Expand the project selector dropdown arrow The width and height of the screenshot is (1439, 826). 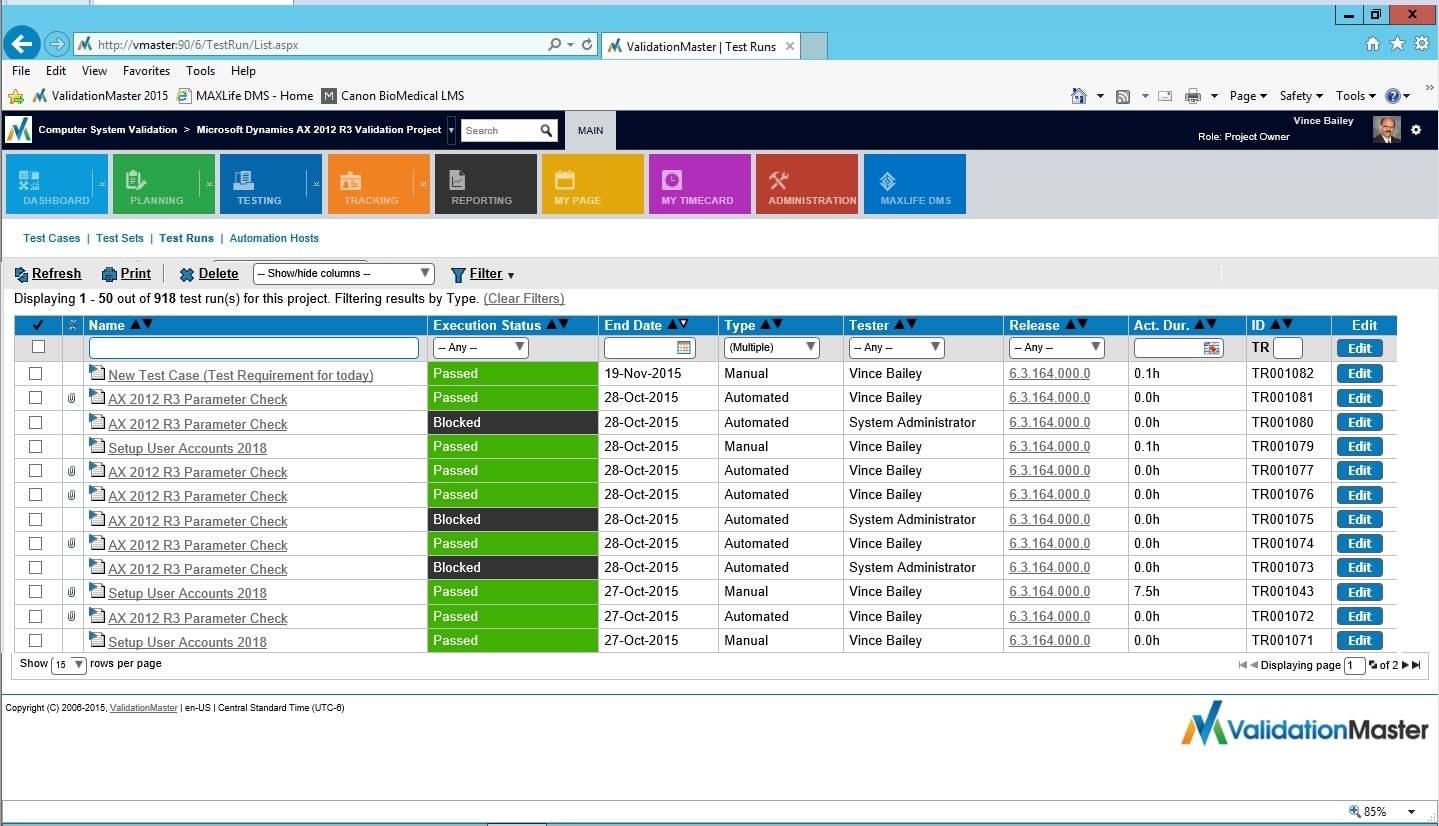tap(451, 130)
